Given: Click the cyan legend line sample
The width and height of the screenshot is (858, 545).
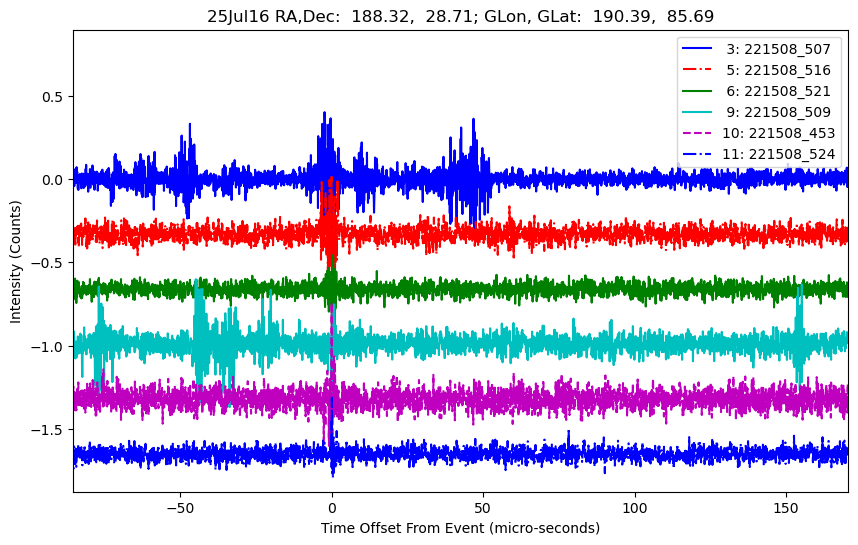Looking at the screenshot, I should (697, 112).
